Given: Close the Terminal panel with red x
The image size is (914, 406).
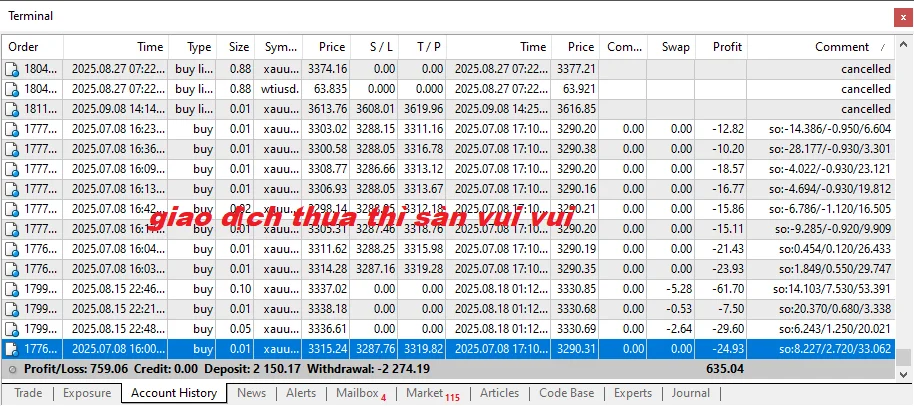Looking at the screenshot, I should pos(903,17).
